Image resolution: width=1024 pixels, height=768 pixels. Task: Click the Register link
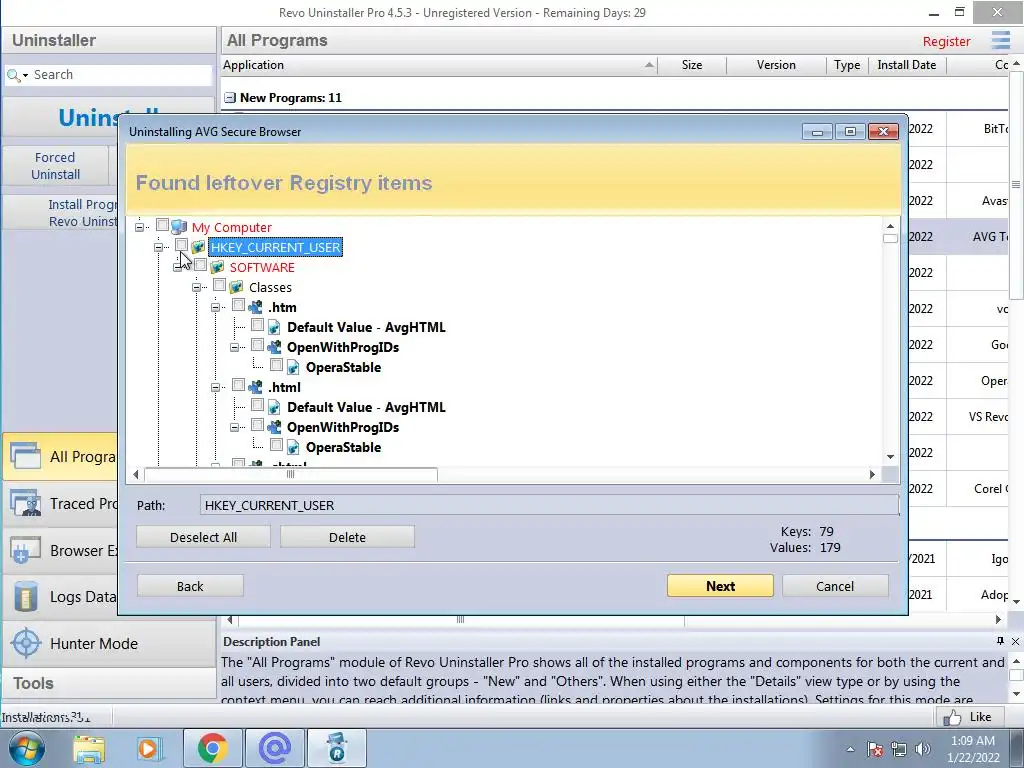pyautogui.click(x=946, y=41)
